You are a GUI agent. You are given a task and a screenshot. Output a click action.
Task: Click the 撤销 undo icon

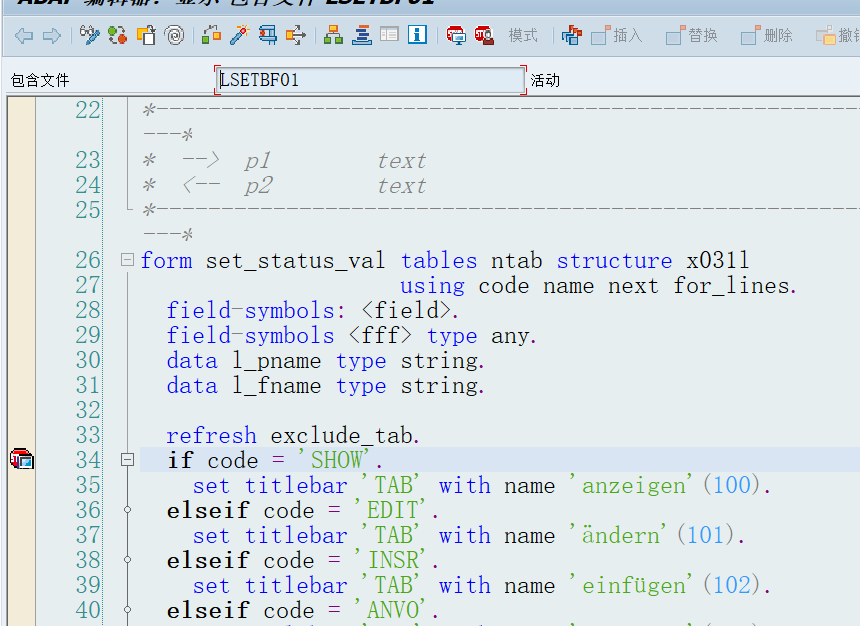828,36
